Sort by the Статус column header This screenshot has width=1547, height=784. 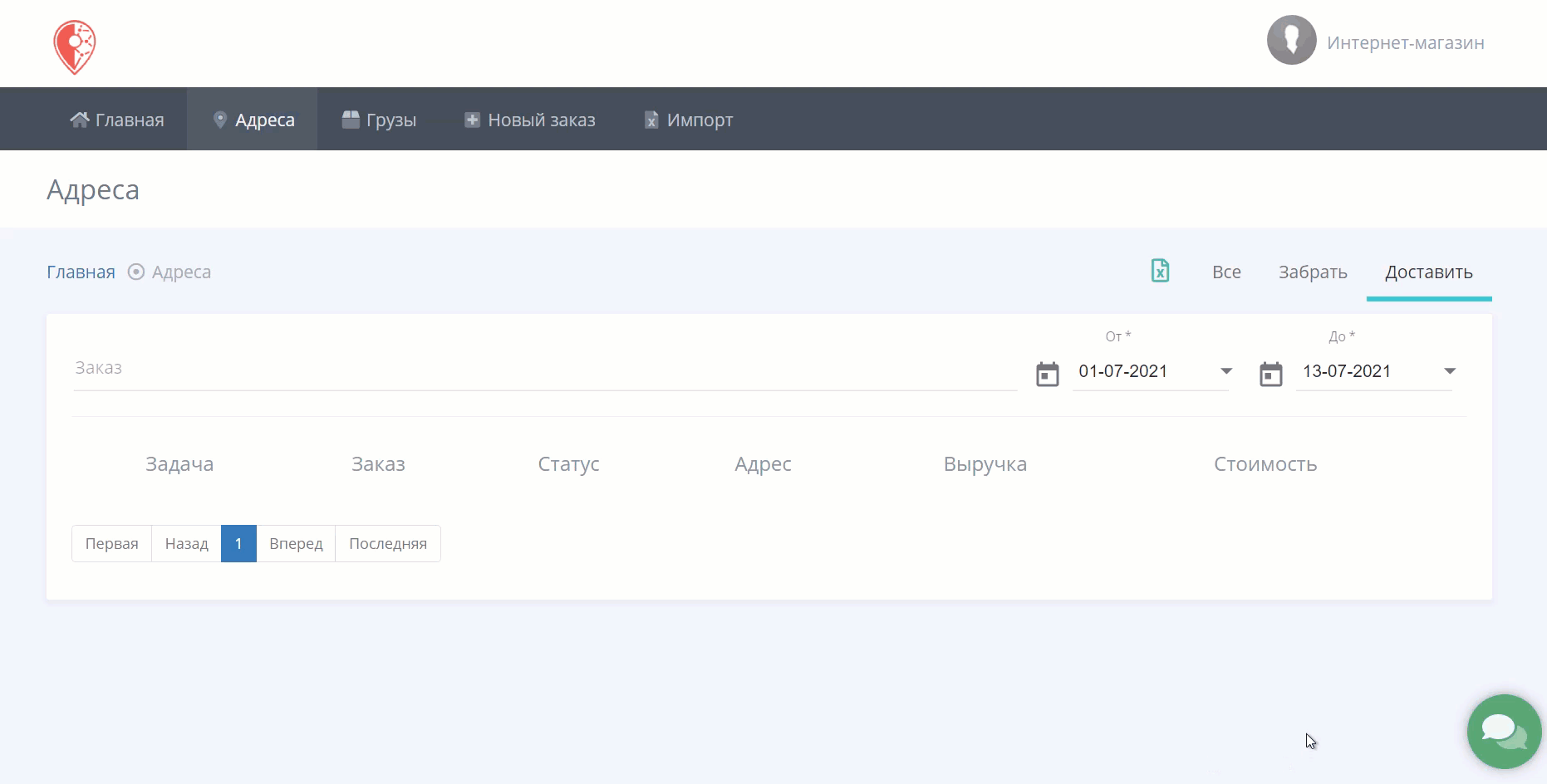coord(568,463)
